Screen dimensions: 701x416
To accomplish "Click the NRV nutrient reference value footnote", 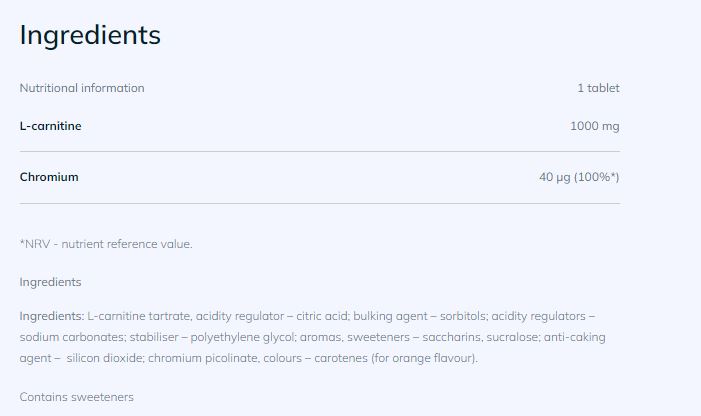I will (106, 244).
